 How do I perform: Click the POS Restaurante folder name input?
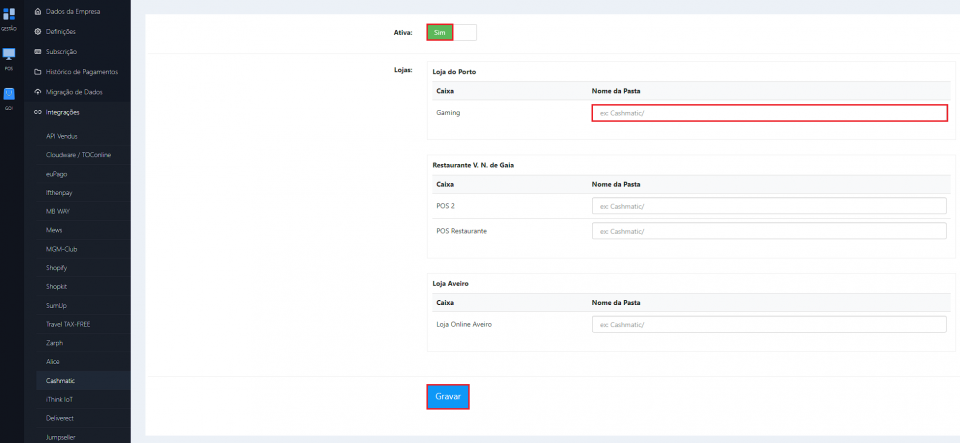click(768, 231)
